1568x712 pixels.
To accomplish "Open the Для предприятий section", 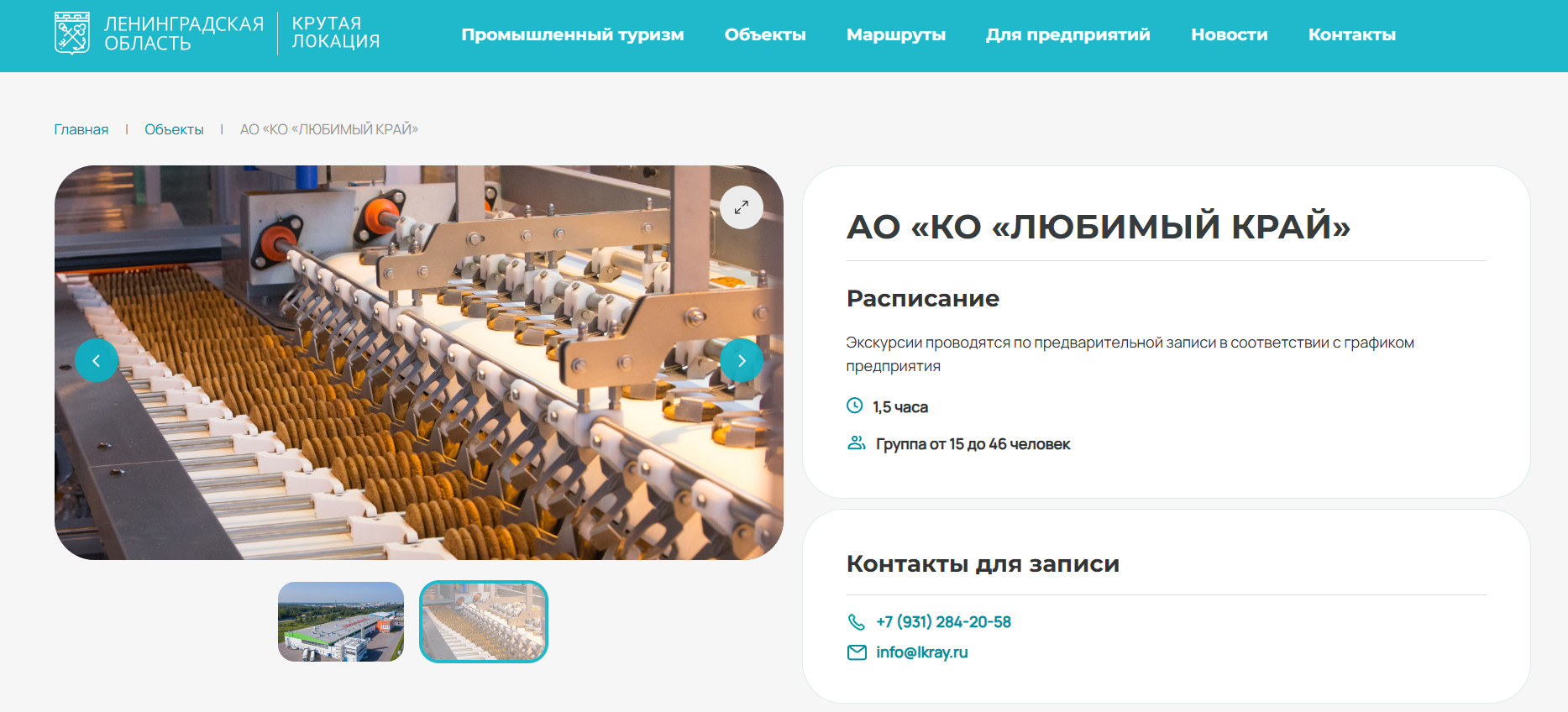I will coord(1067,35).
